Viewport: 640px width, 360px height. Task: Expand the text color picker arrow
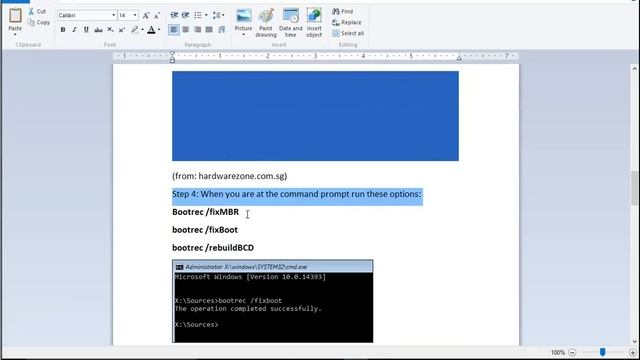pyautogui.click(x=159, y=29)
